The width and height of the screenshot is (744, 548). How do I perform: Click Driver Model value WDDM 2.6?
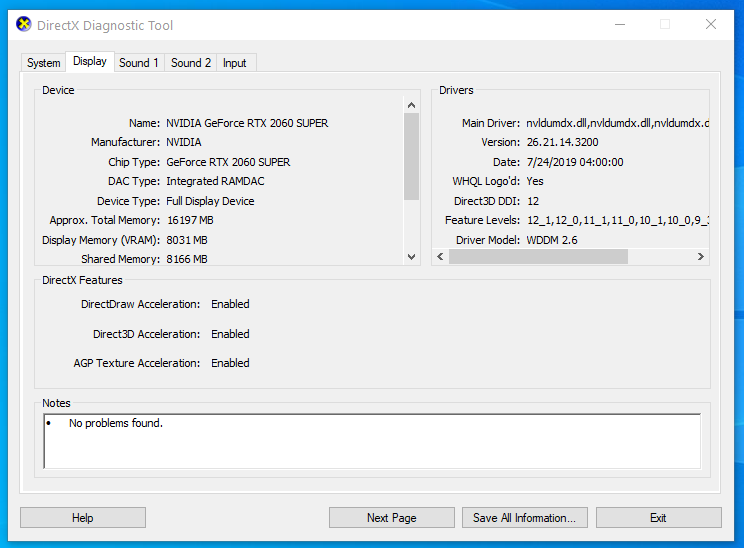pyautogui.click(x=552, y=240)
